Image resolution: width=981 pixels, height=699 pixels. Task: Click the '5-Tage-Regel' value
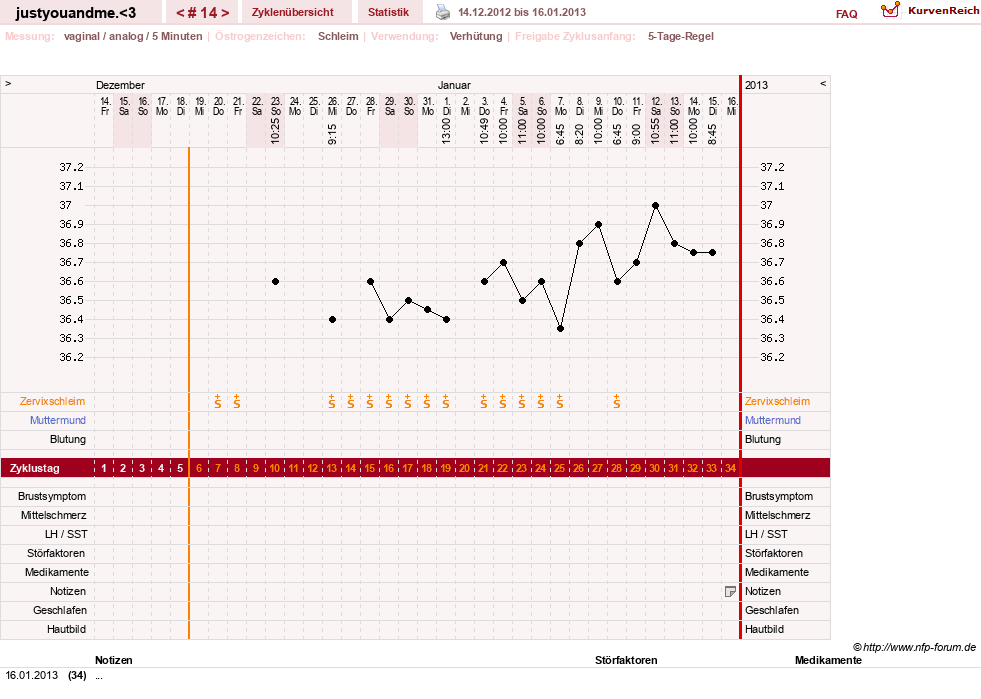pos(681,36)
